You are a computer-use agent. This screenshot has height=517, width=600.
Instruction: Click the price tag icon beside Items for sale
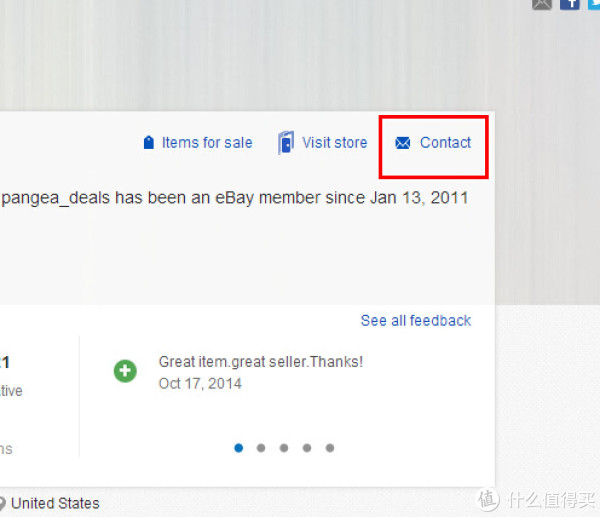click(x=148, y=142)
